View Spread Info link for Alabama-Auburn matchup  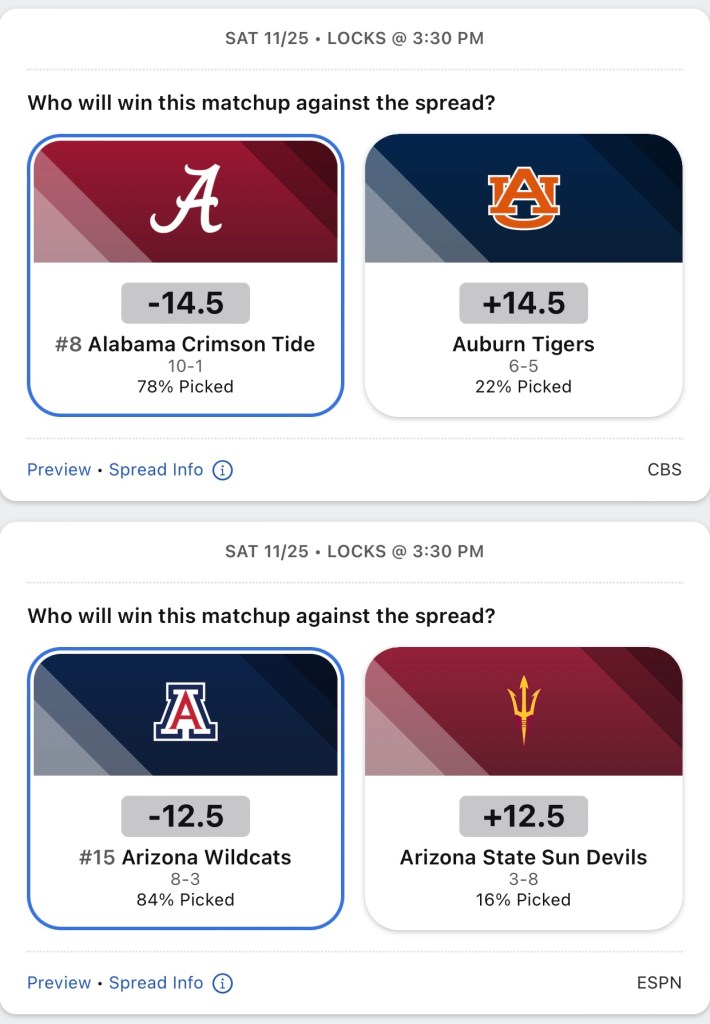[x=156, y=470]
